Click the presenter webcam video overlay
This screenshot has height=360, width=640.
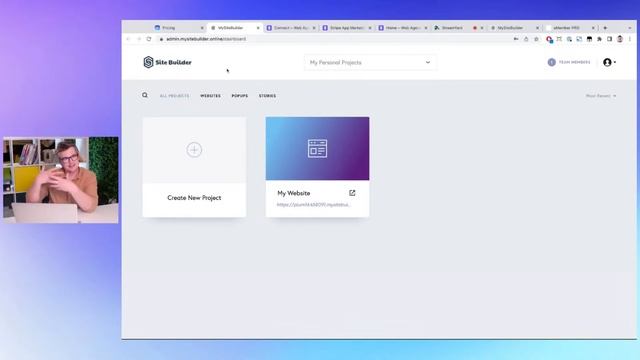[61, 180]
